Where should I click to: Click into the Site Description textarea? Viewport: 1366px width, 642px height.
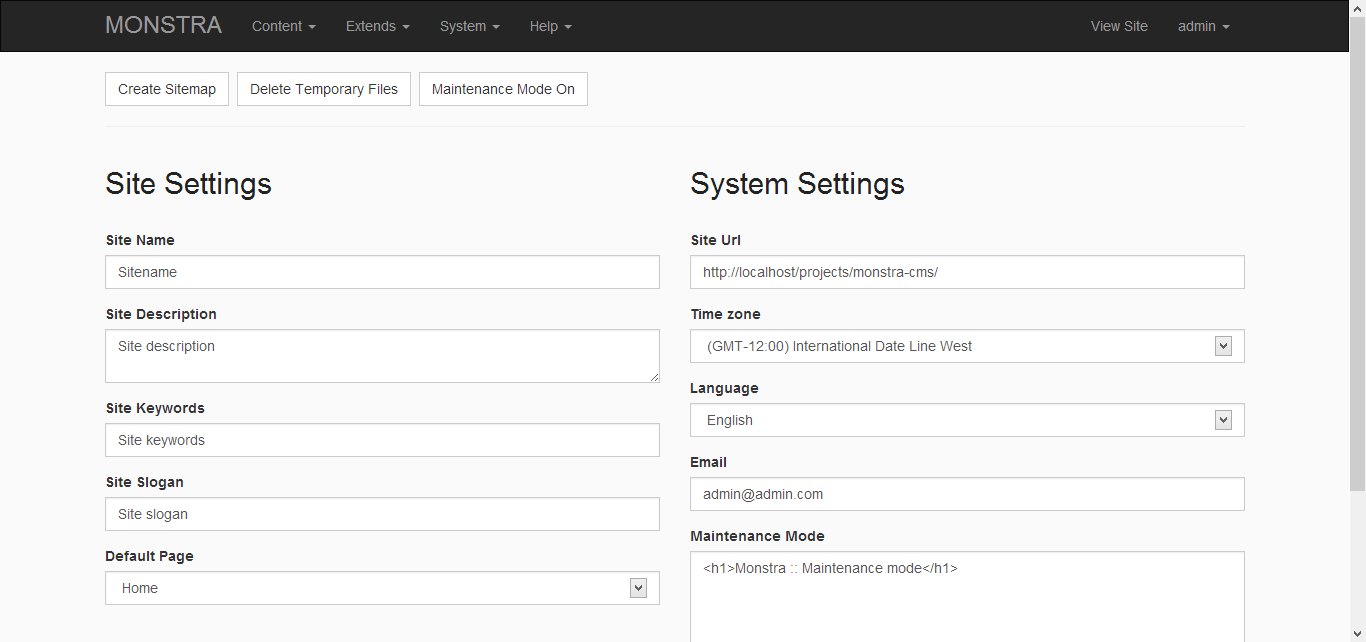(382, 356)
